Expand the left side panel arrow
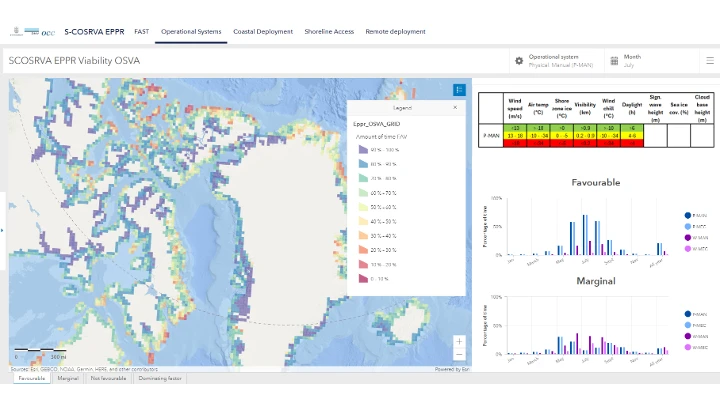 [x=3, y=230]
